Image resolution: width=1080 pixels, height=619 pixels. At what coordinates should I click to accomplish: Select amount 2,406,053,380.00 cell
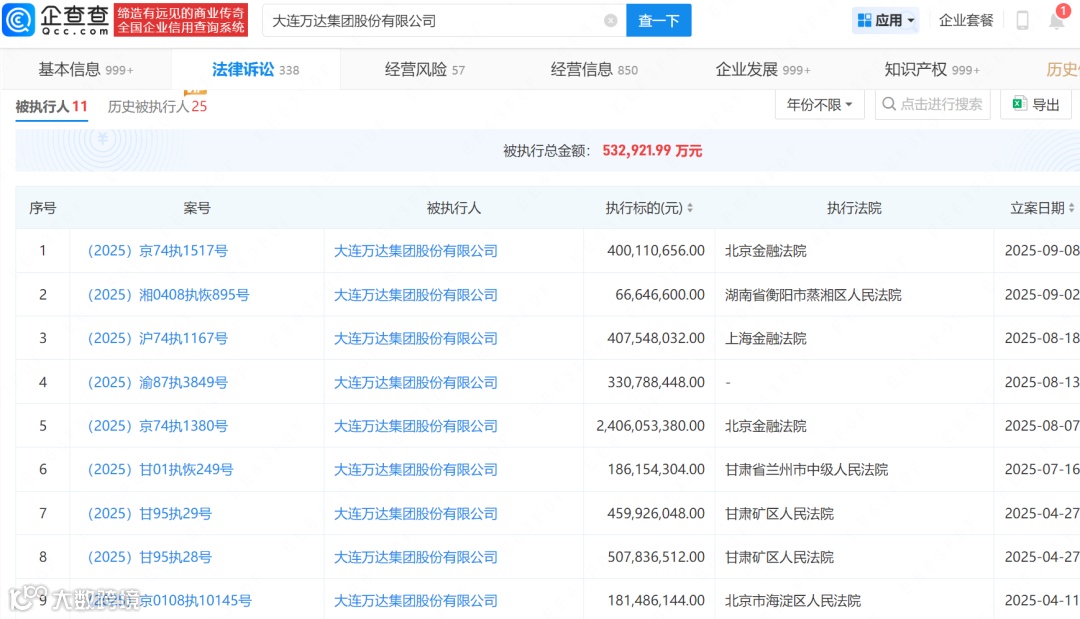coord(650,426)
